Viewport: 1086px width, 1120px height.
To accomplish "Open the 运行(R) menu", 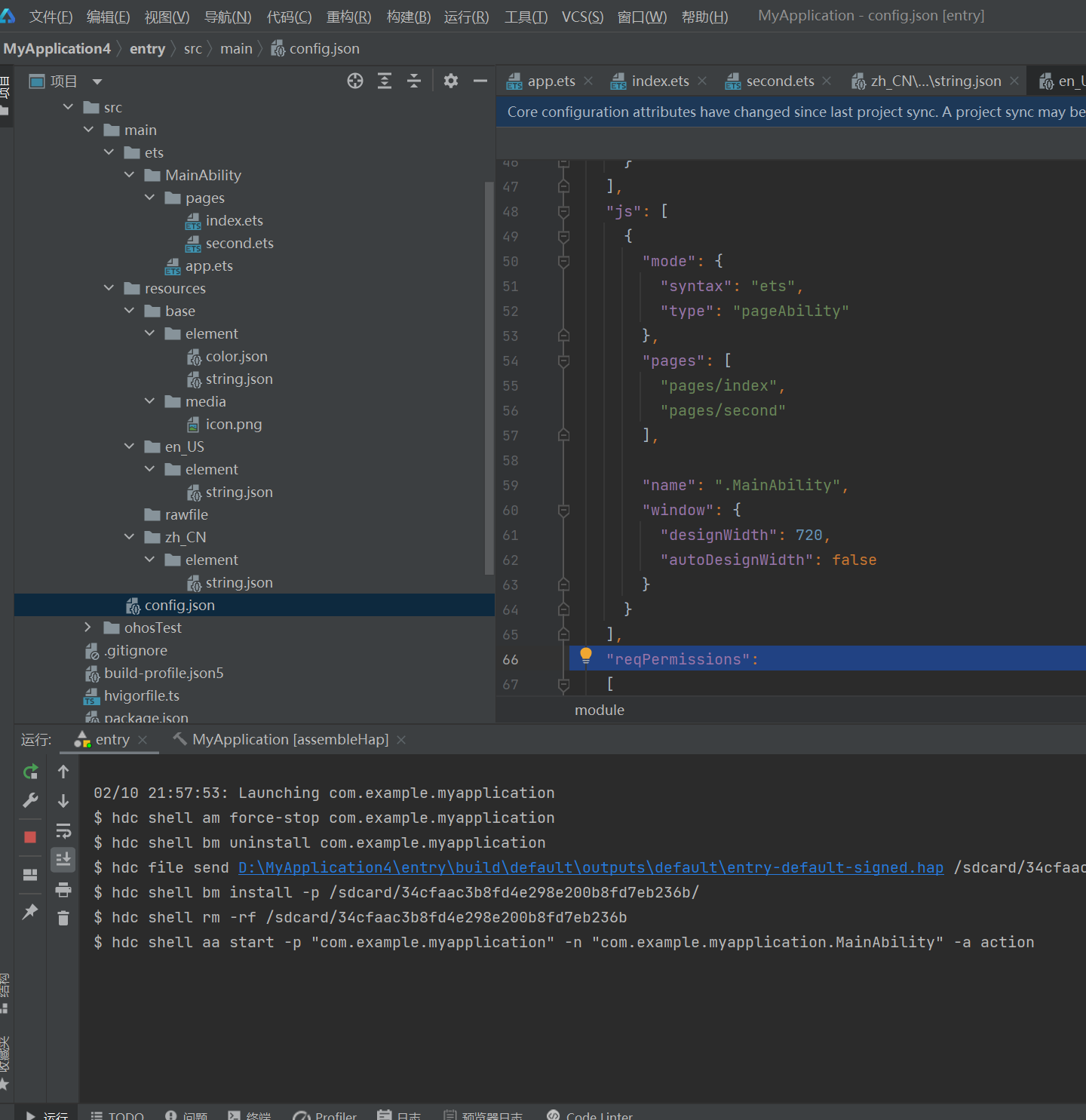I will [x=467, y=17].
